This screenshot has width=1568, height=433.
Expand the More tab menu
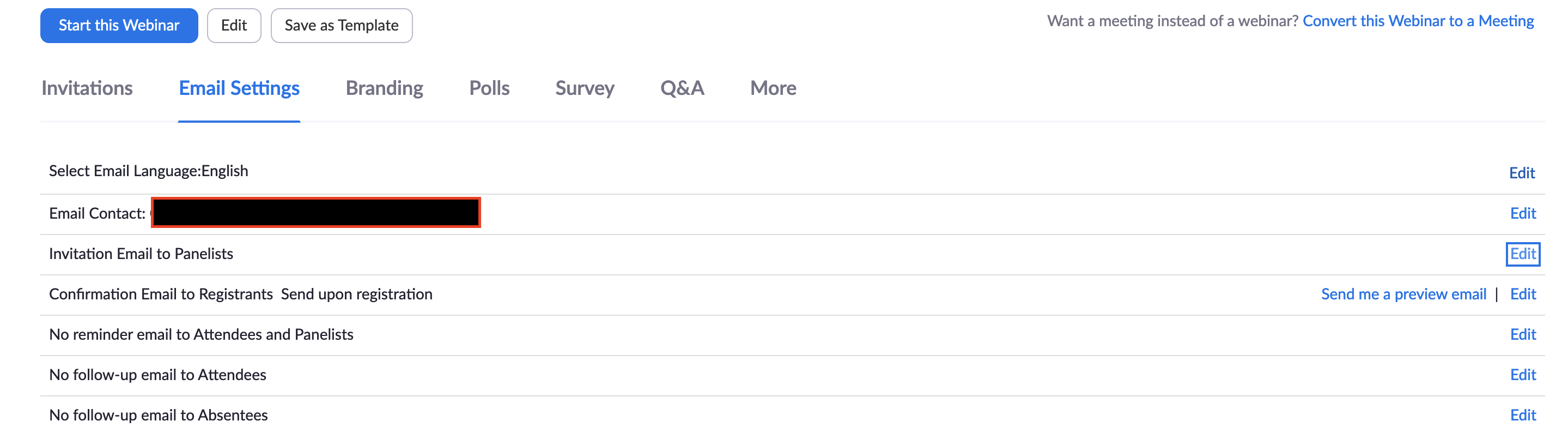click(773, 88)
